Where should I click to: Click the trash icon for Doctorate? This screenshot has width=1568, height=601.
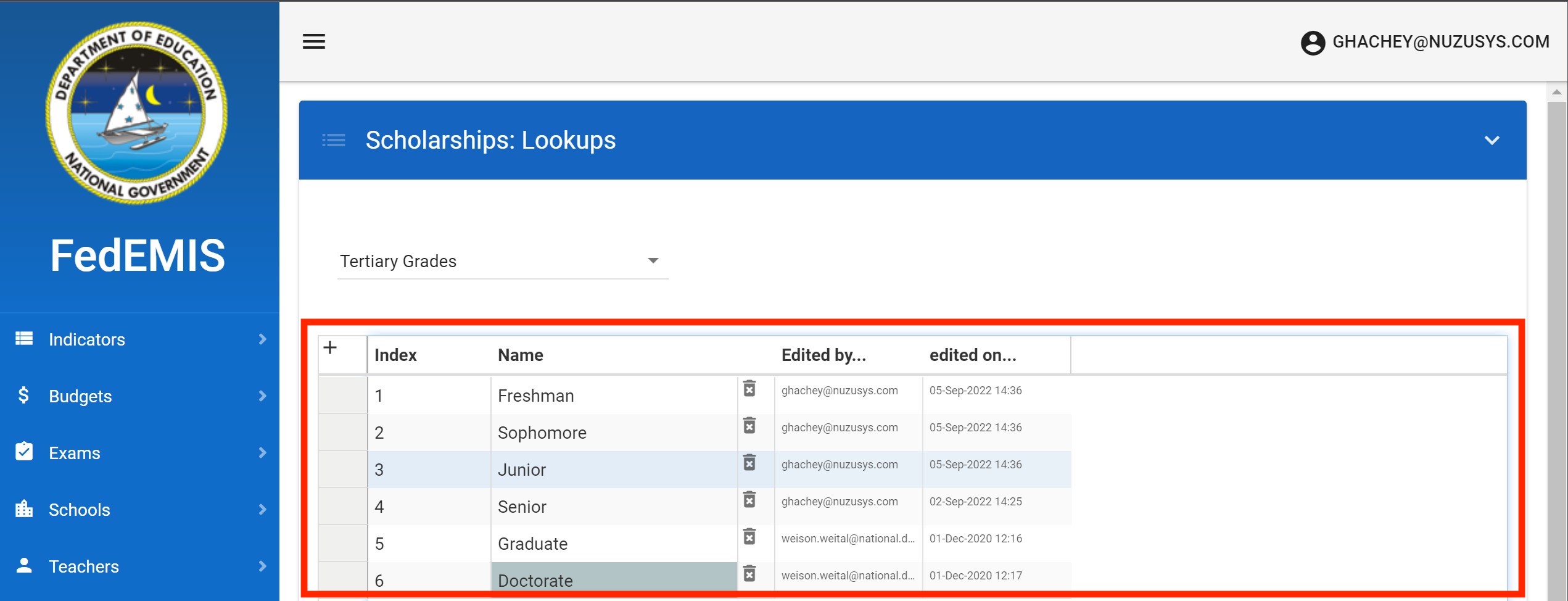pyautogui.click(x=749, y=574)
